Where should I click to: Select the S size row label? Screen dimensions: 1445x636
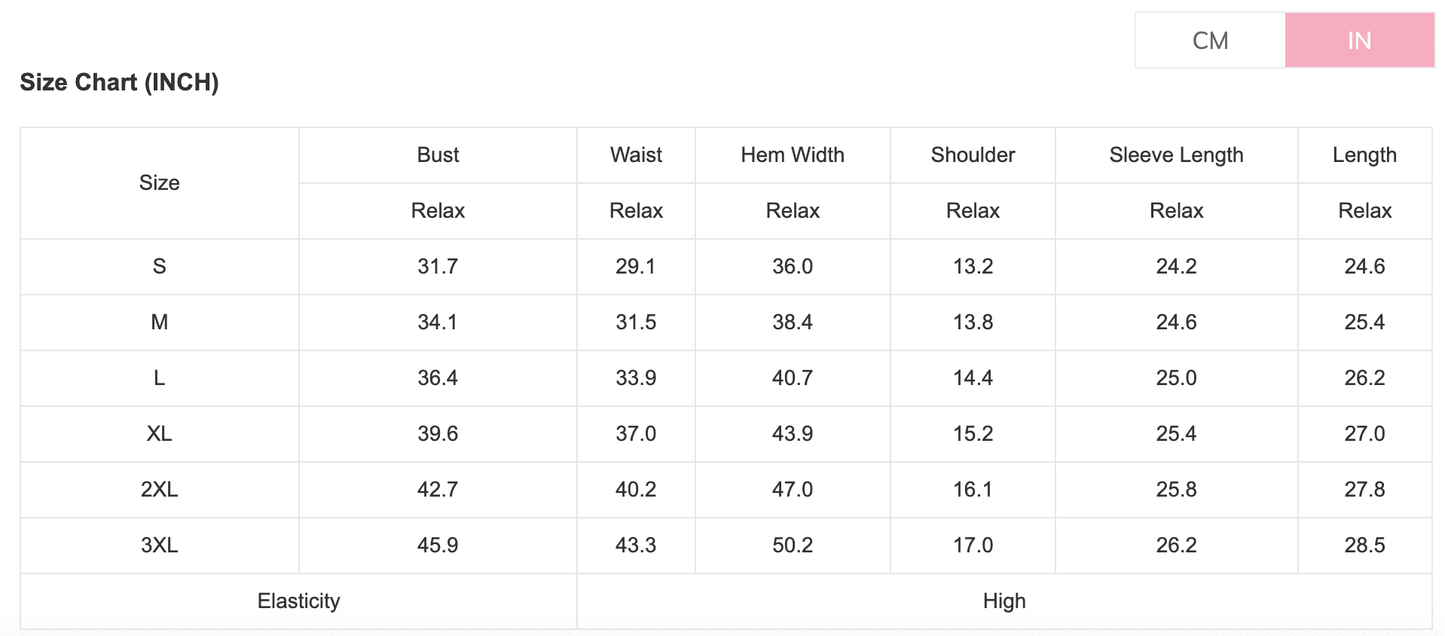pos(159,267)
